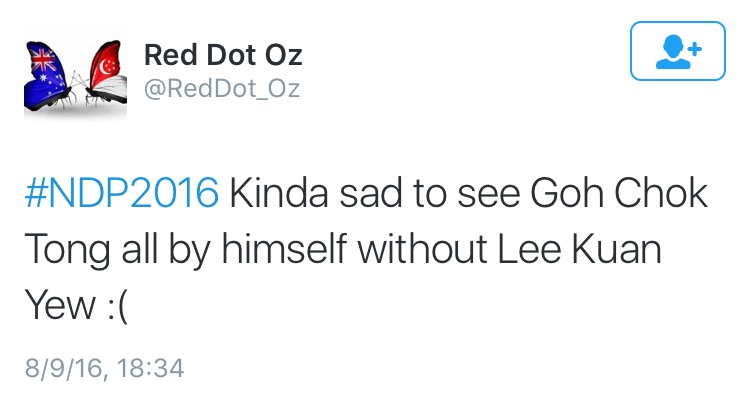Viewport: 750px width, 402px height.
Task: Click the follow user button
Action: coord(677,50)
